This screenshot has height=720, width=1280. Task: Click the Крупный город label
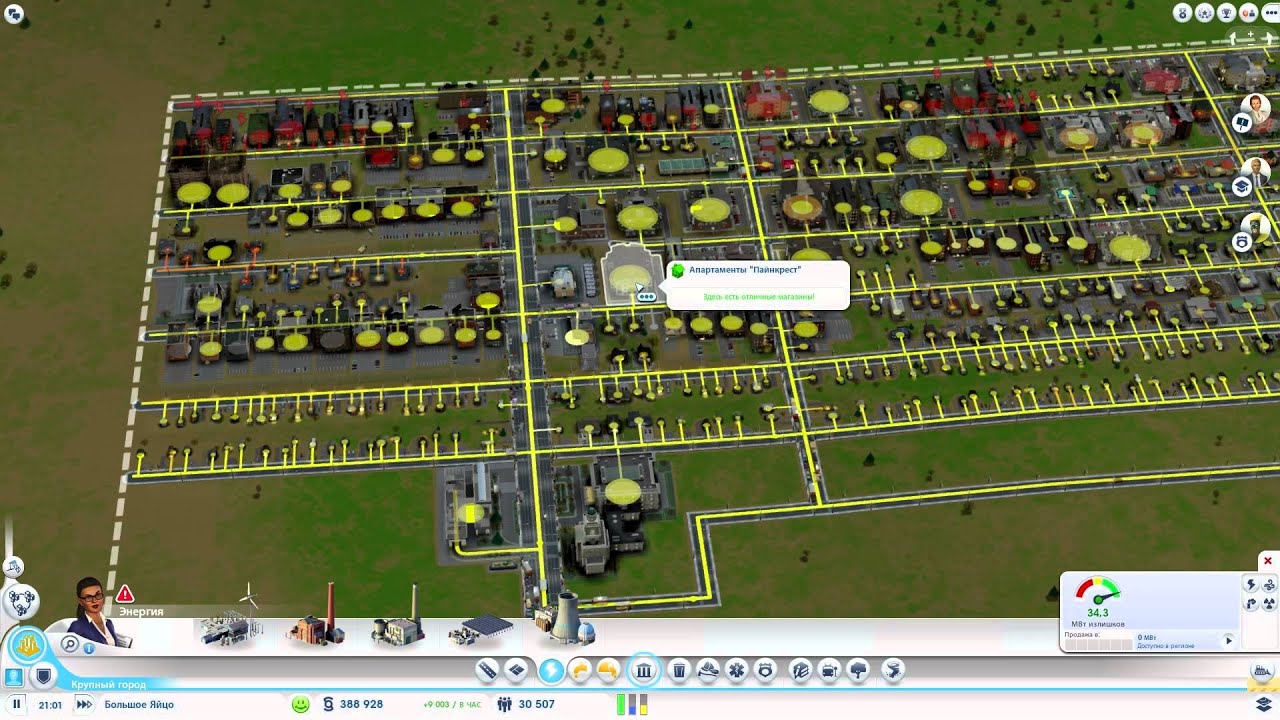click(108, 685)
